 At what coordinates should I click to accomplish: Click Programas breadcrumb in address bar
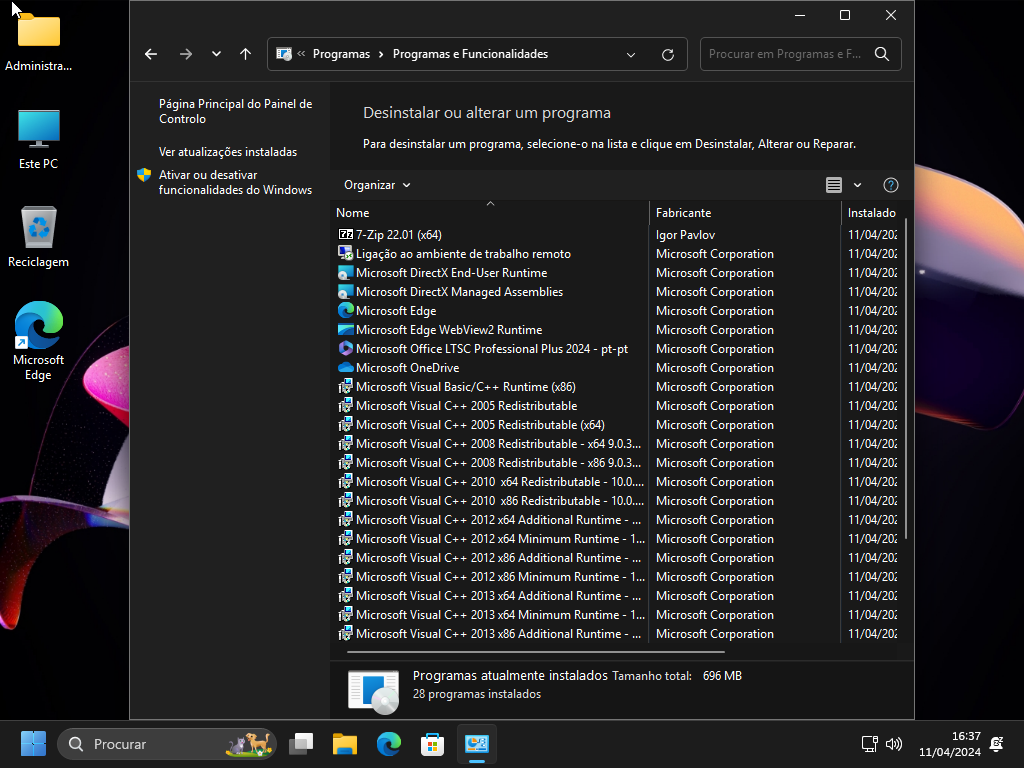[342, 54]
